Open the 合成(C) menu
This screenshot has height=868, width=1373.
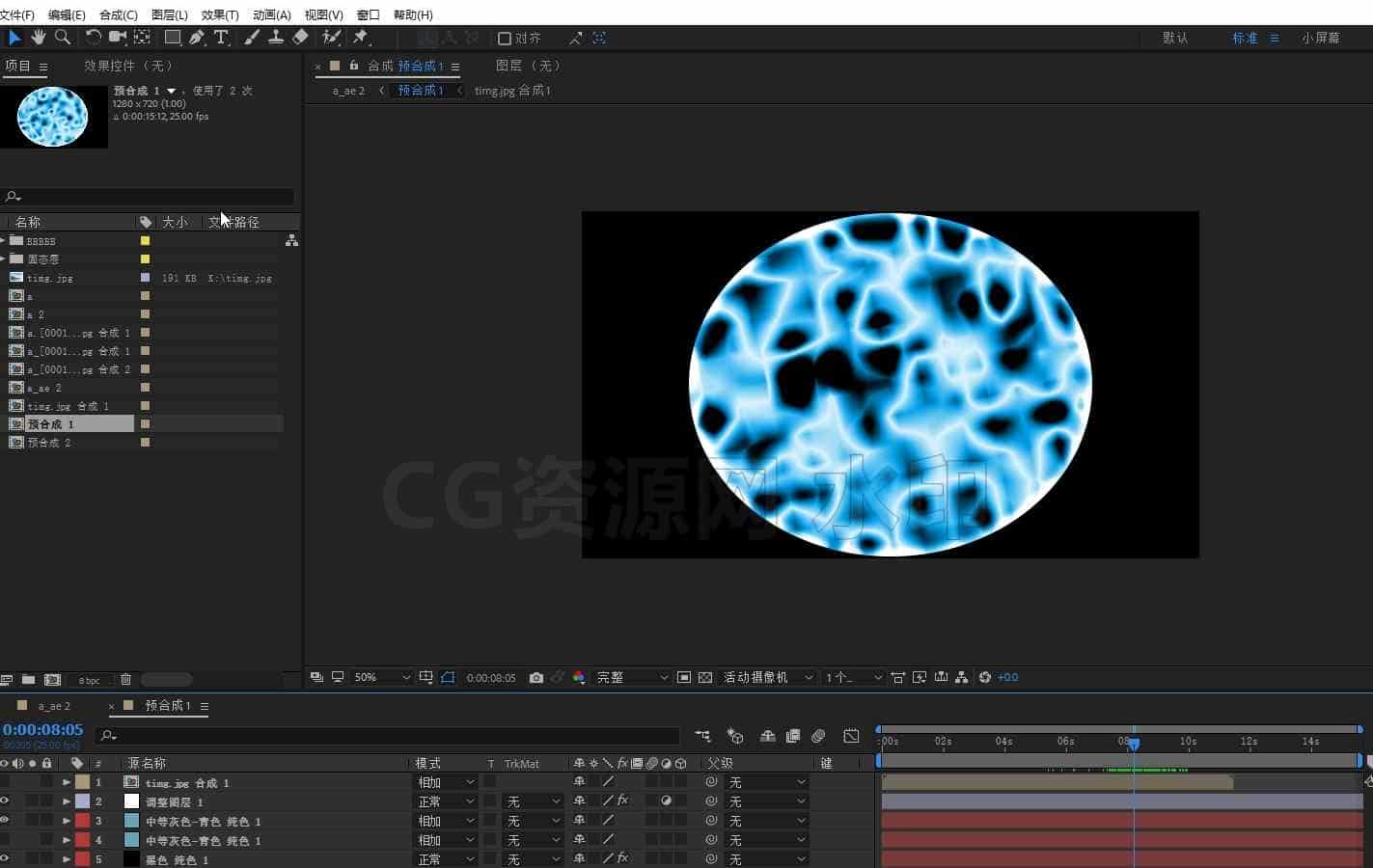coord(119,14)
